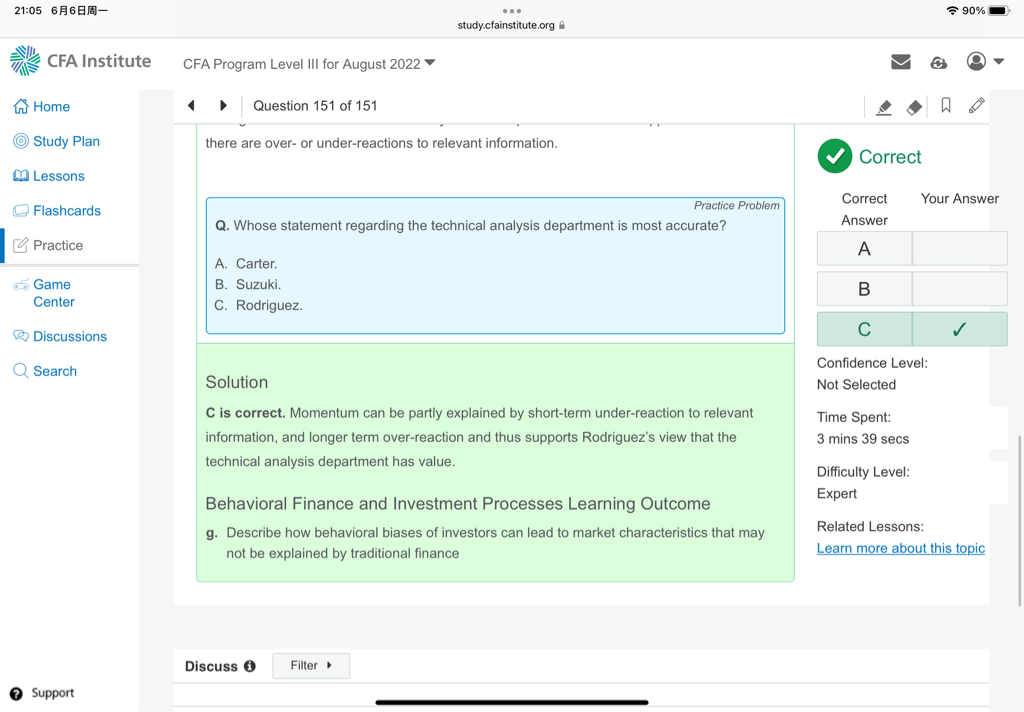Screen dimensions: 1024x712
Task: Click the green Correct checkmark icon
Action: point(835,156)
